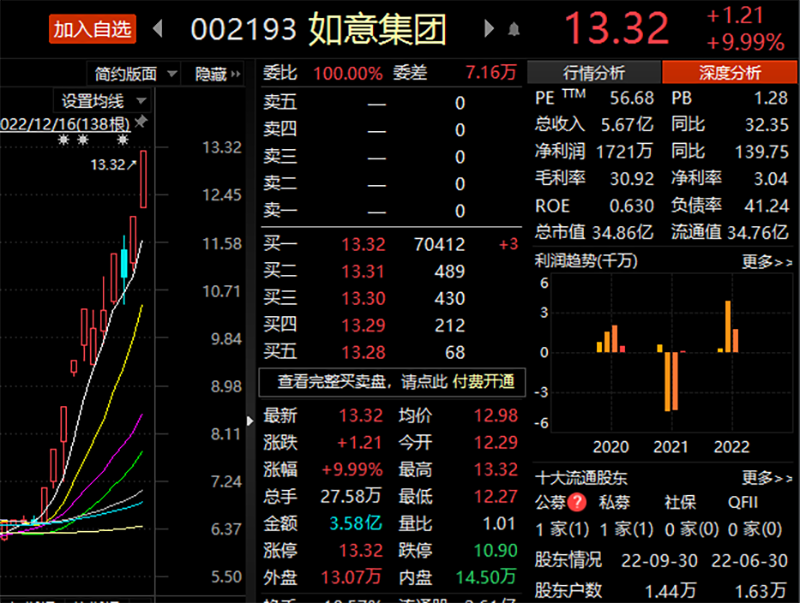Click the 买五 price 13.28
This screenshot has height=603, width=800.
[363, 353]
